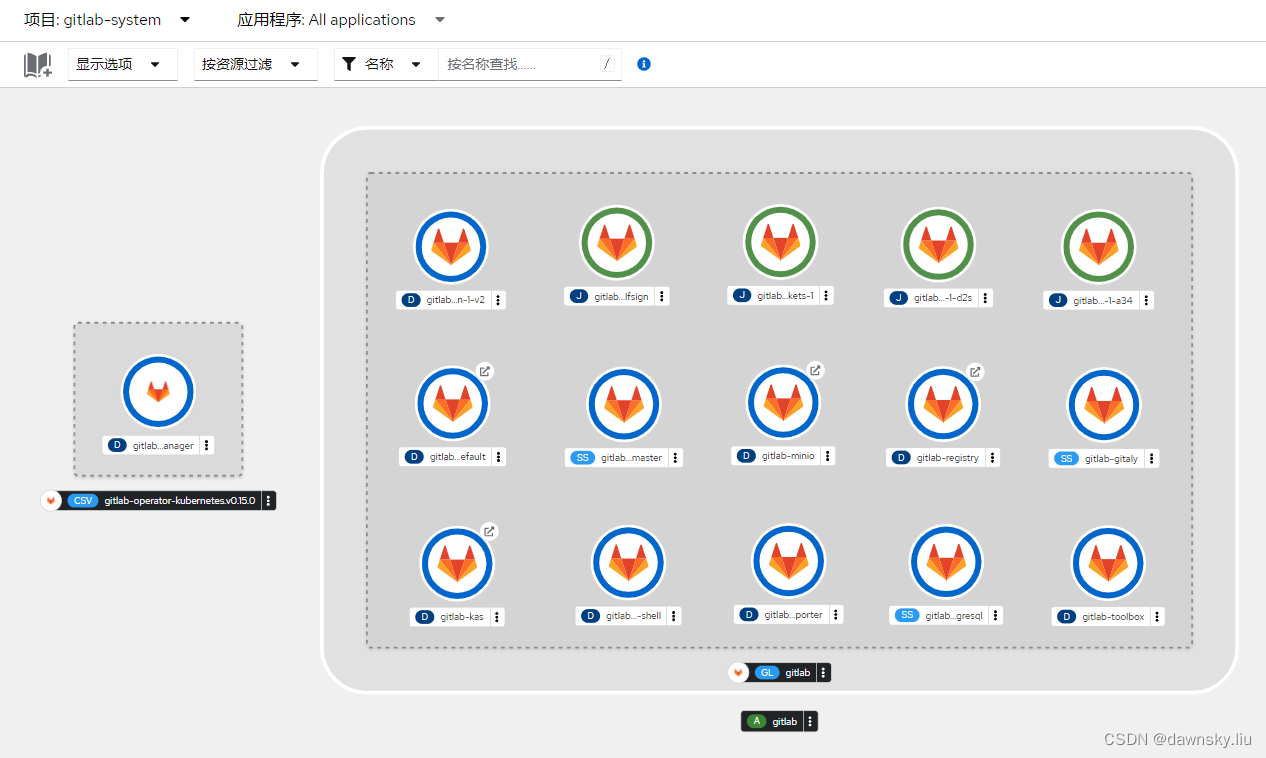Open kebab menu for gitlab...porter
Screen dimensions: 1266x758
pos(836,615)
